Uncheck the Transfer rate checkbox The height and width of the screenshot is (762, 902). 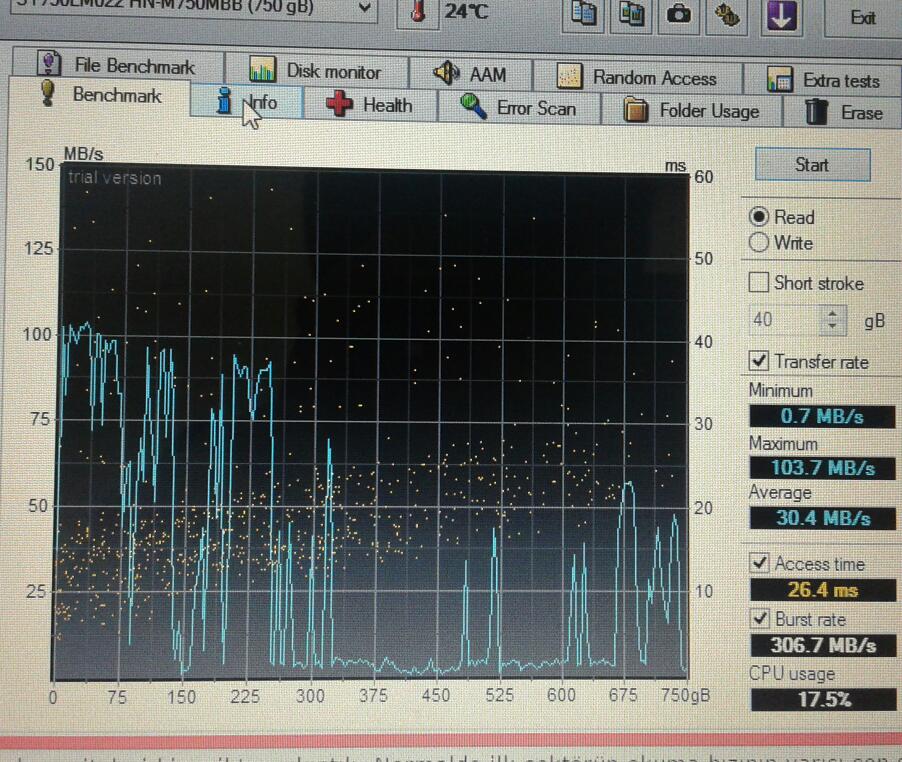pyautogui.click(x=760, y=361)
